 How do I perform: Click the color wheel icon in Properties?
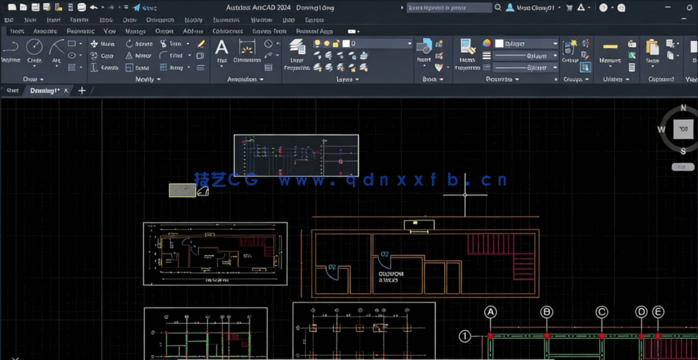(487, 44)
